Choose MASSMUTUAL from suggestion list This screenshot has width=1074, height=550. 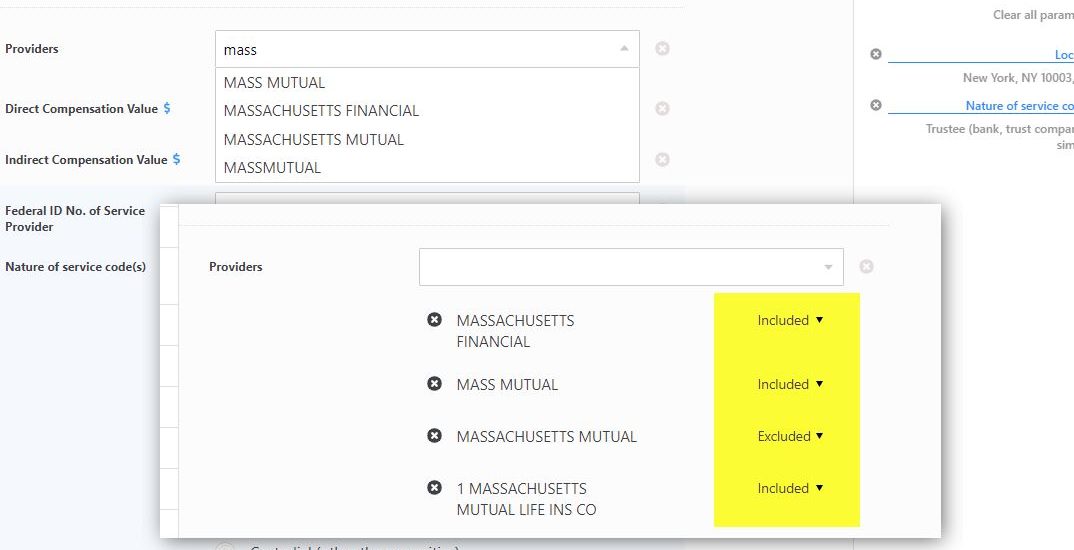(273, 168)
